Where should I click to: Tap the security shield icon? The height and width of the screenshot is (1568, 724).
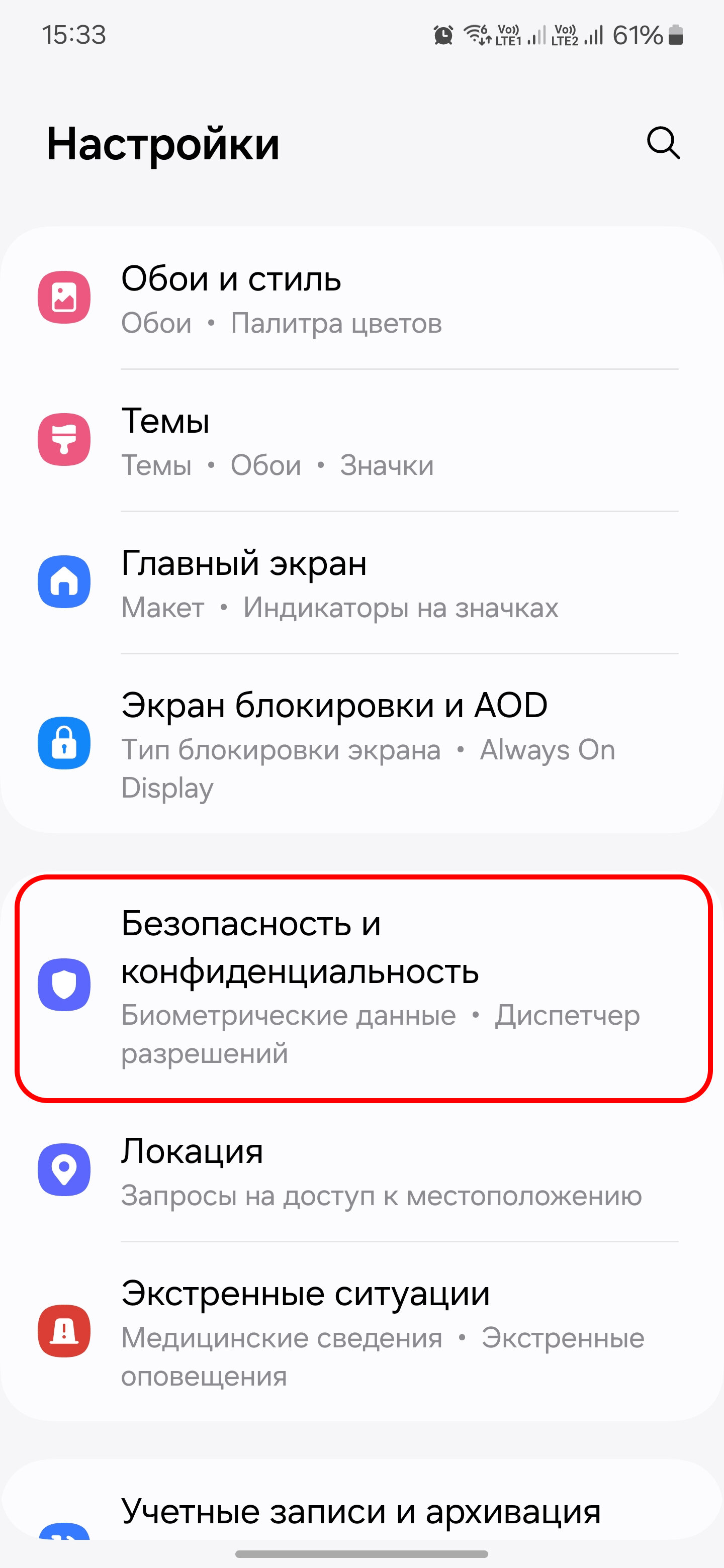click(64, 985)
